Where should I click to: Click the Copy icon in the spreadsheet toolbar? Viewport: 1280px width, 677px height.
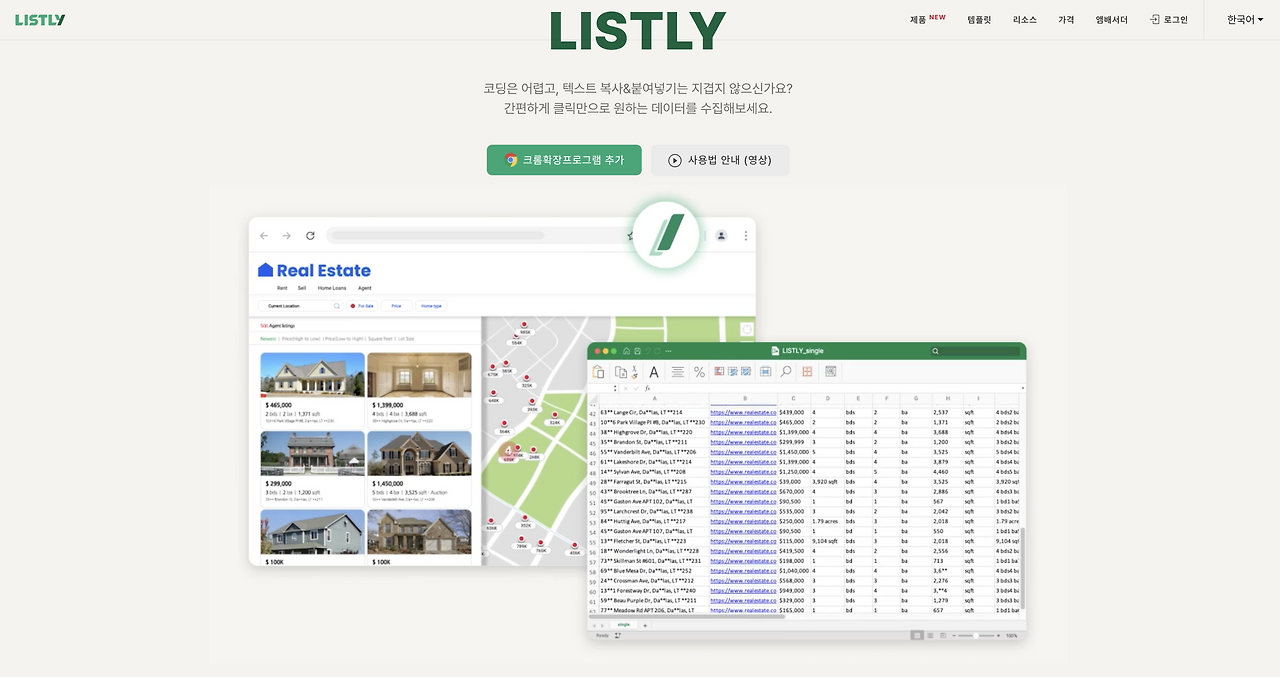click(621, 372)
